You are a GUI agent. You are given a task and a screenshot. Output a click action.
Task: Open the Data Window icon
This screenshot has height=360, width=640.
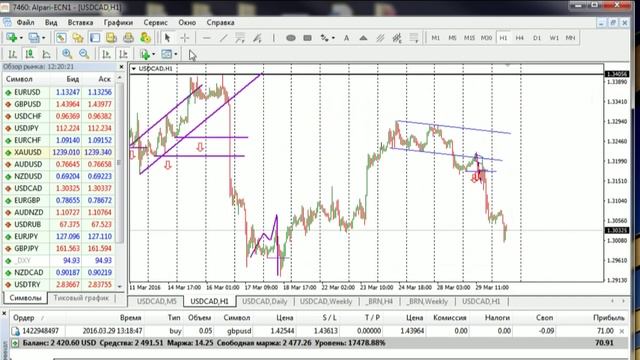pyautogui.click(x=78, y=38)
